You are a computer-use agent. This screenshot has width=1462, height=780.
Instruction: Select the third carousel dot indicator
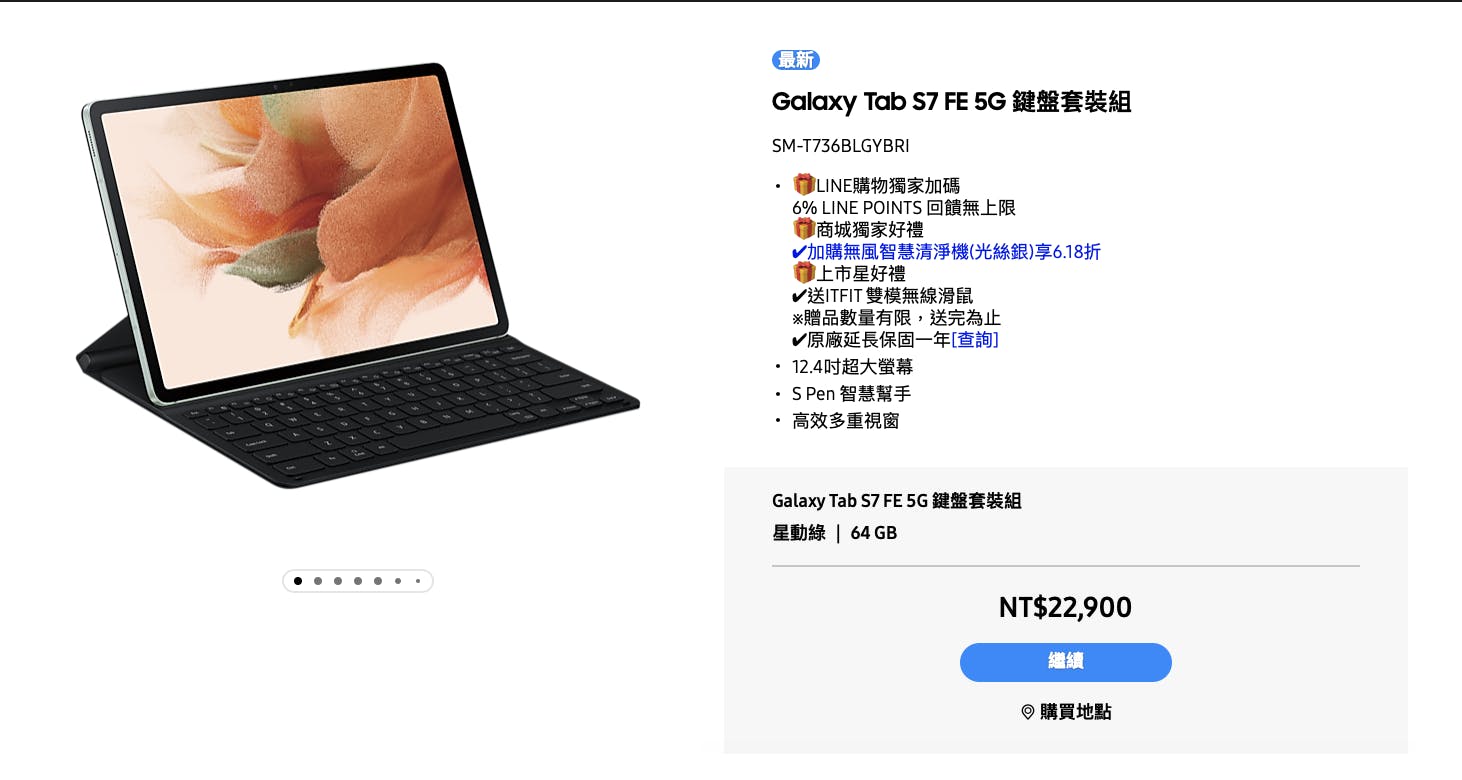[x=338, y=581]
